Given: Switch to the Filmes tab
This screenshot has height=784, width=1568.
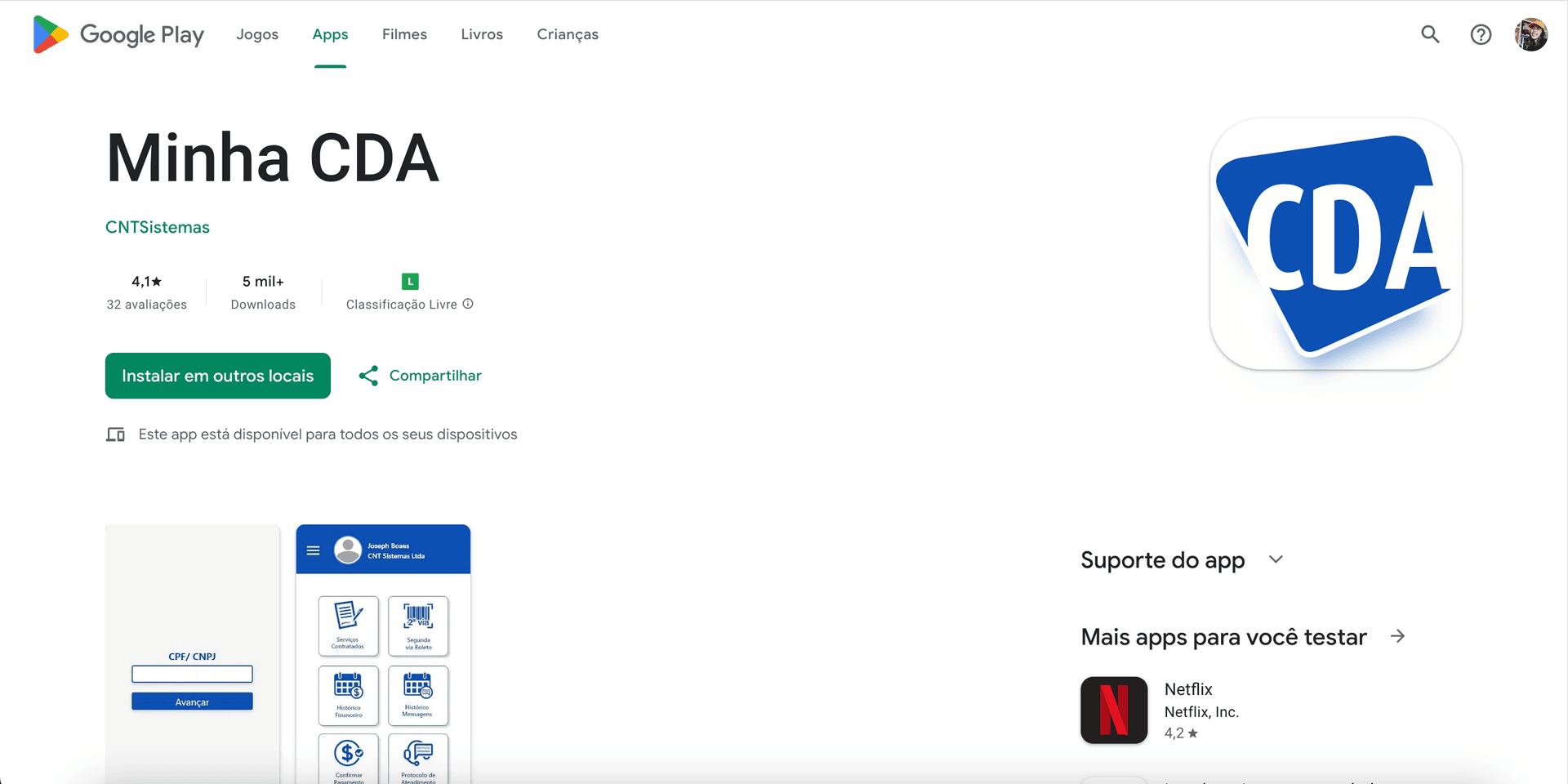Looking at the screenshot, I should coord(404,34).
